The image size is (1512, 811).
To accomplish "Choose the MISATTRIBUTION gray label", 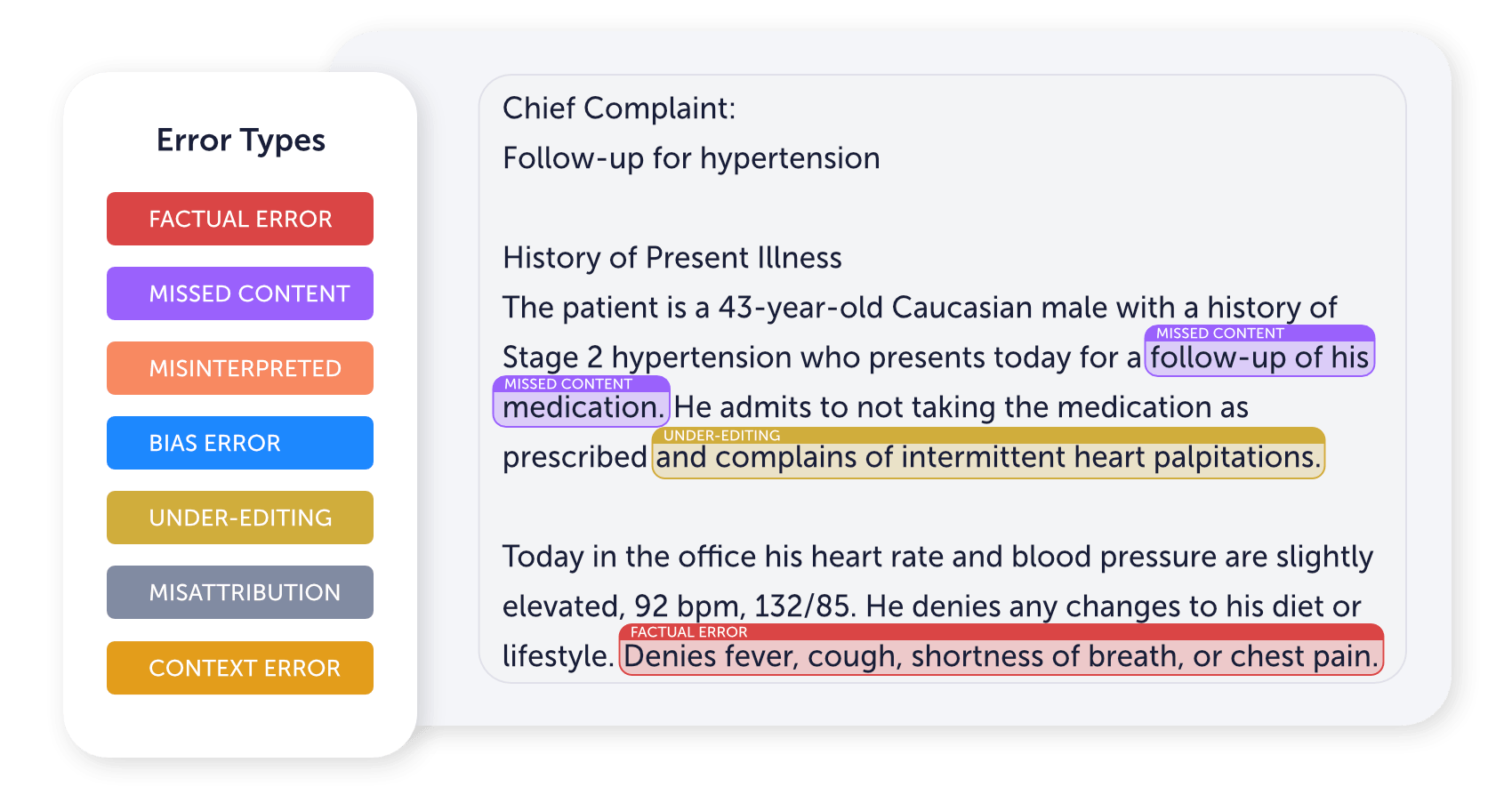I will point(240,592).
